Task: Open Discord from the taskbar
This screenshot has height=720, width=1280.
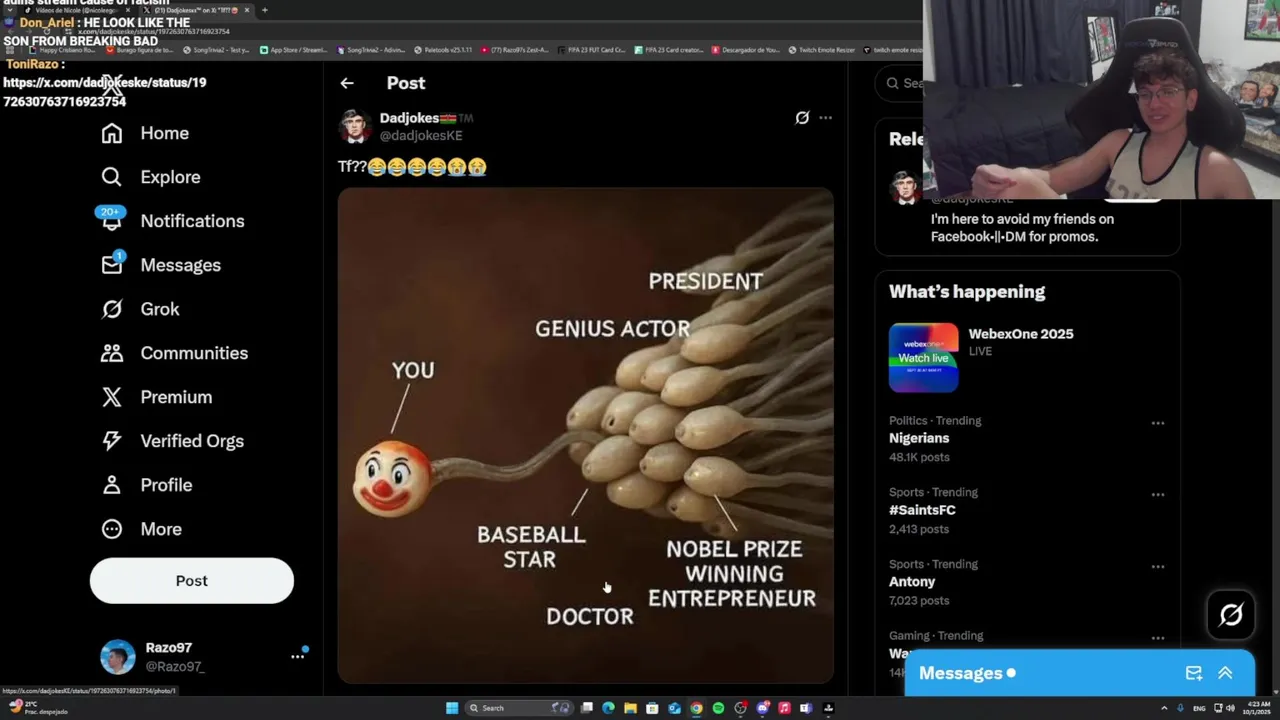Action: tap(762, 708)
